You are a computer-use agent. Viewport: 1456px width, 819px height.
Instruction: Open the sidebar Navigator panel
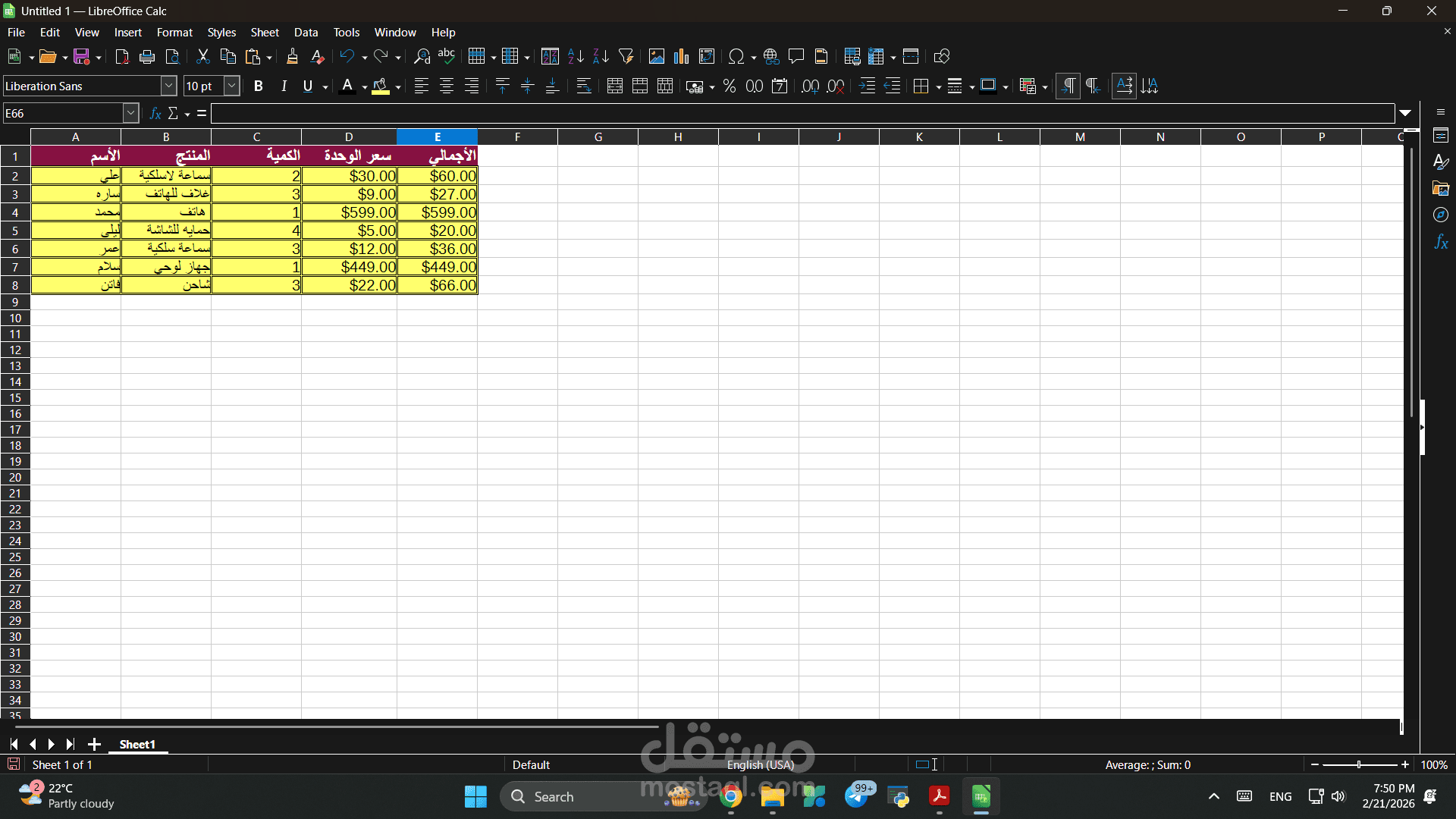[x=1441, y=215]
